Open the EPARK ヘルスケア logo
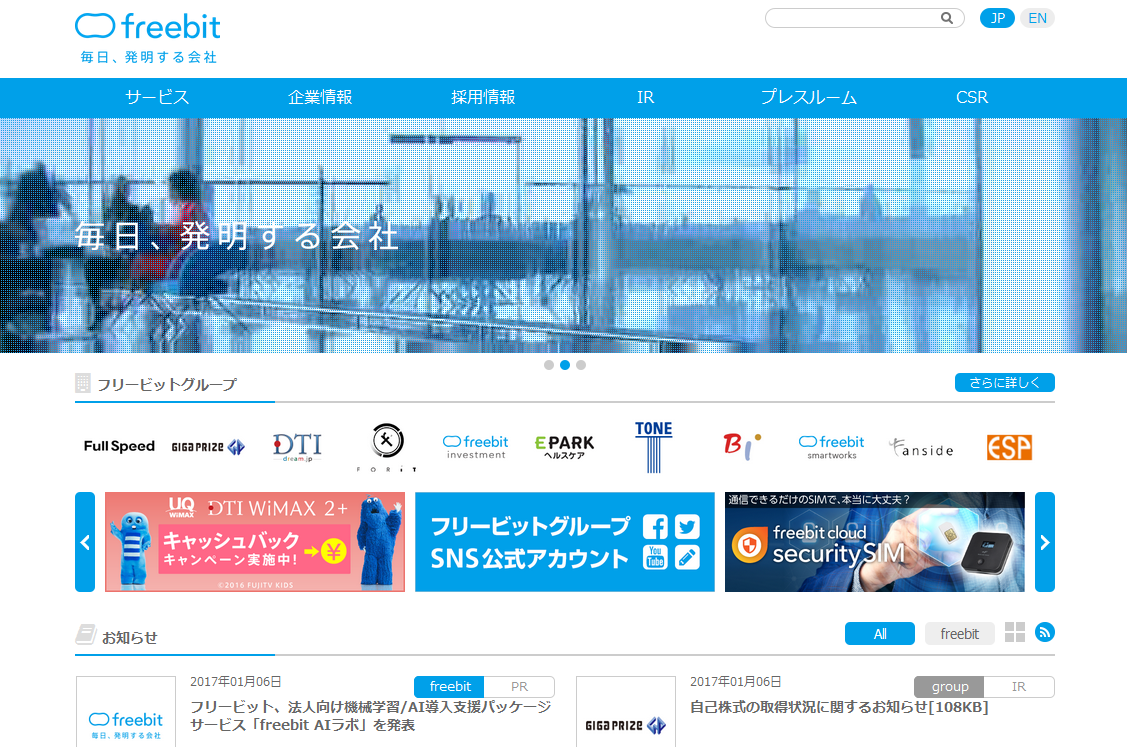1127x747 pixels. point(565,447)
